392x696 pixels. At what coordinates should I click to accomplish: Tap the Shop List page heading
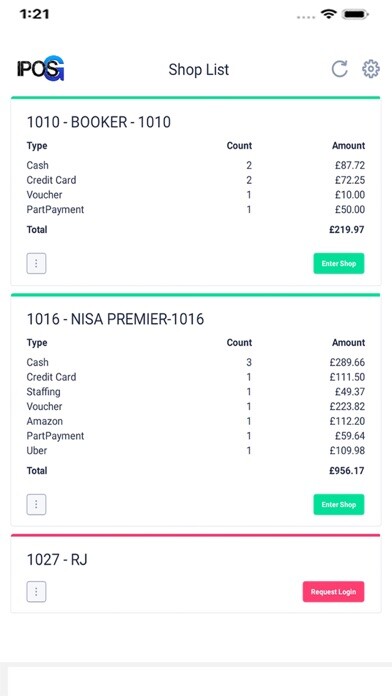(x=198, y=70)
